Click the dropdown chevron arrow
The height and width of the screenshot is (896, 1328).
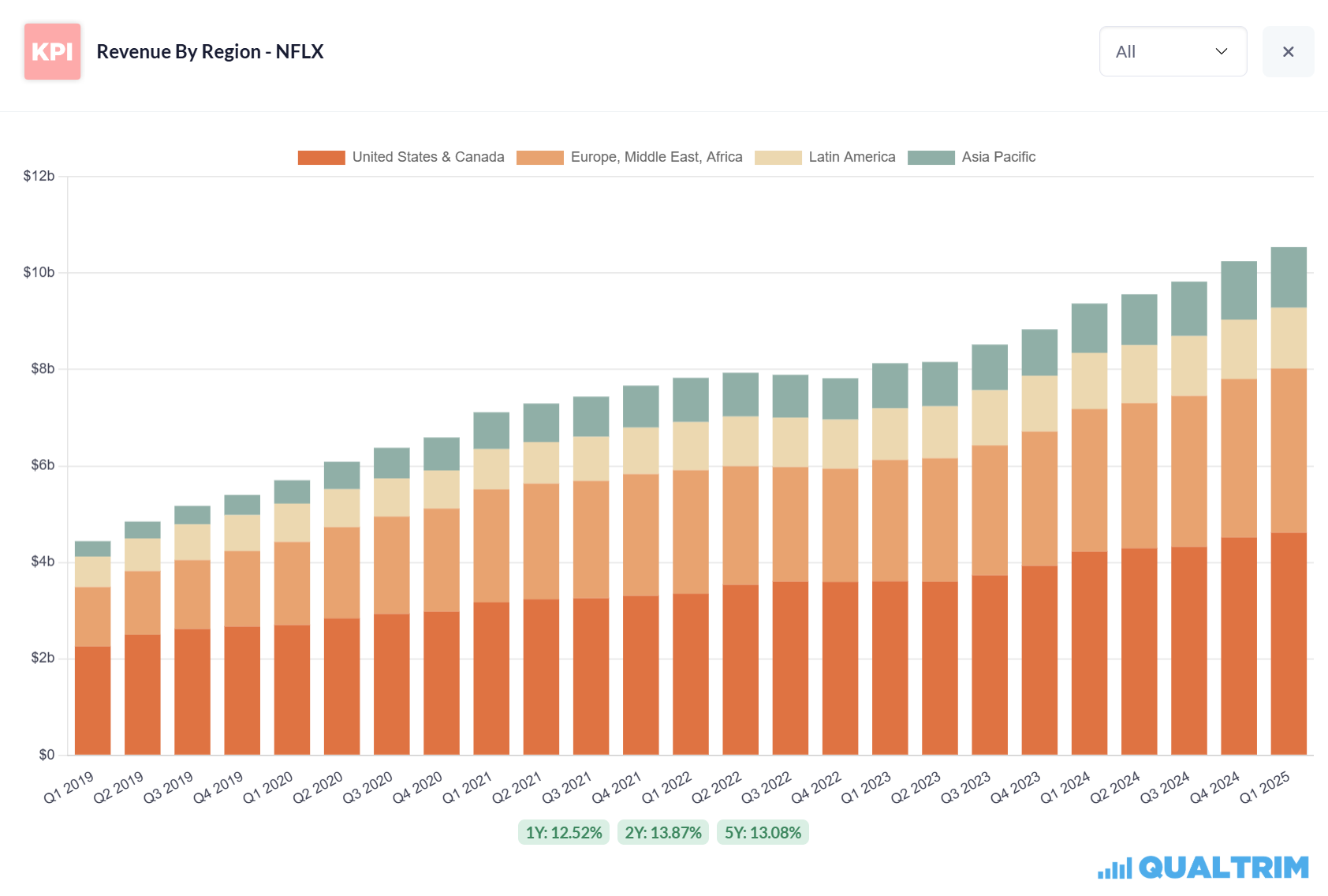click(x=1222, y=51)
